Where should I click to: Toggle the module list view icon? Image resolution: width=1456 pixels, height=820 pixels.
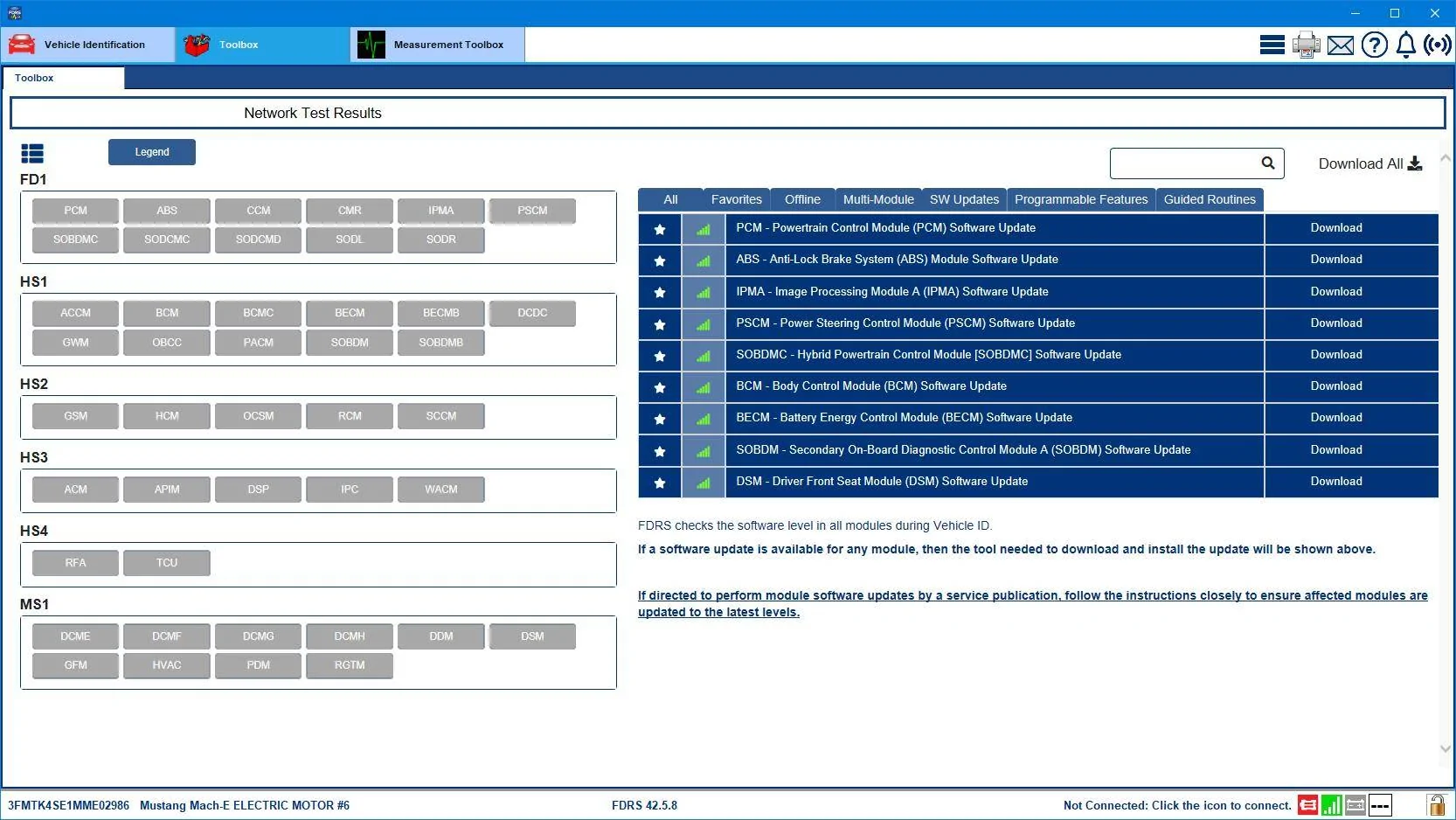32,154
